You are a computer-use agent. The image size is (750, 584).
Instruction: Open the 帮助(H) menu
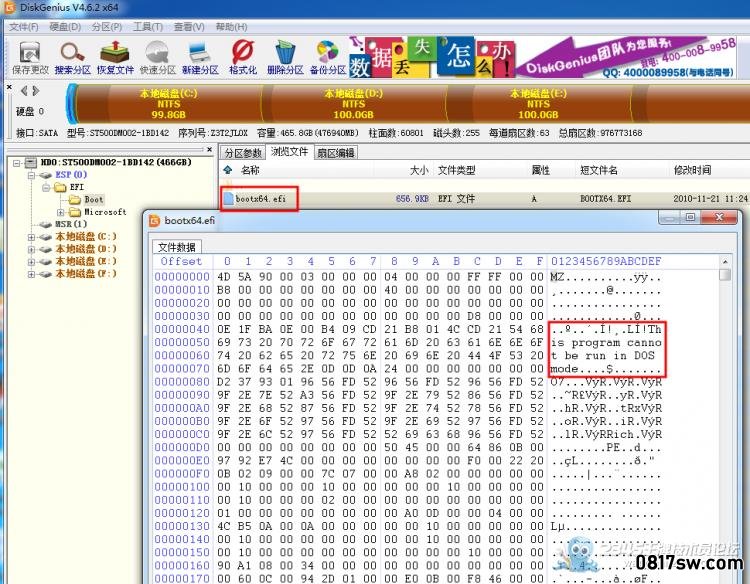click(x=231, y=27)
